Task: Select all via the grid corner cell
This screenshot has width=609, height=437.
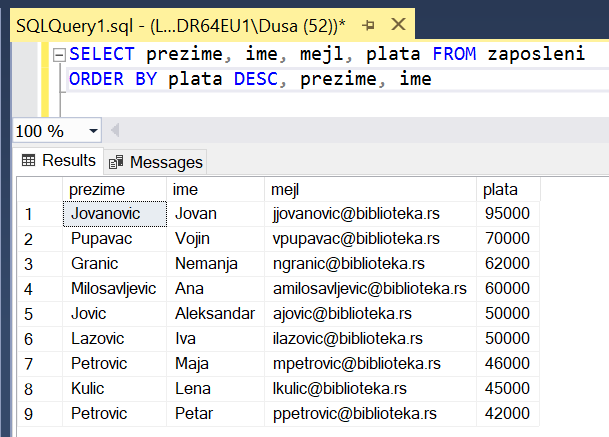Action: (38, 189)
